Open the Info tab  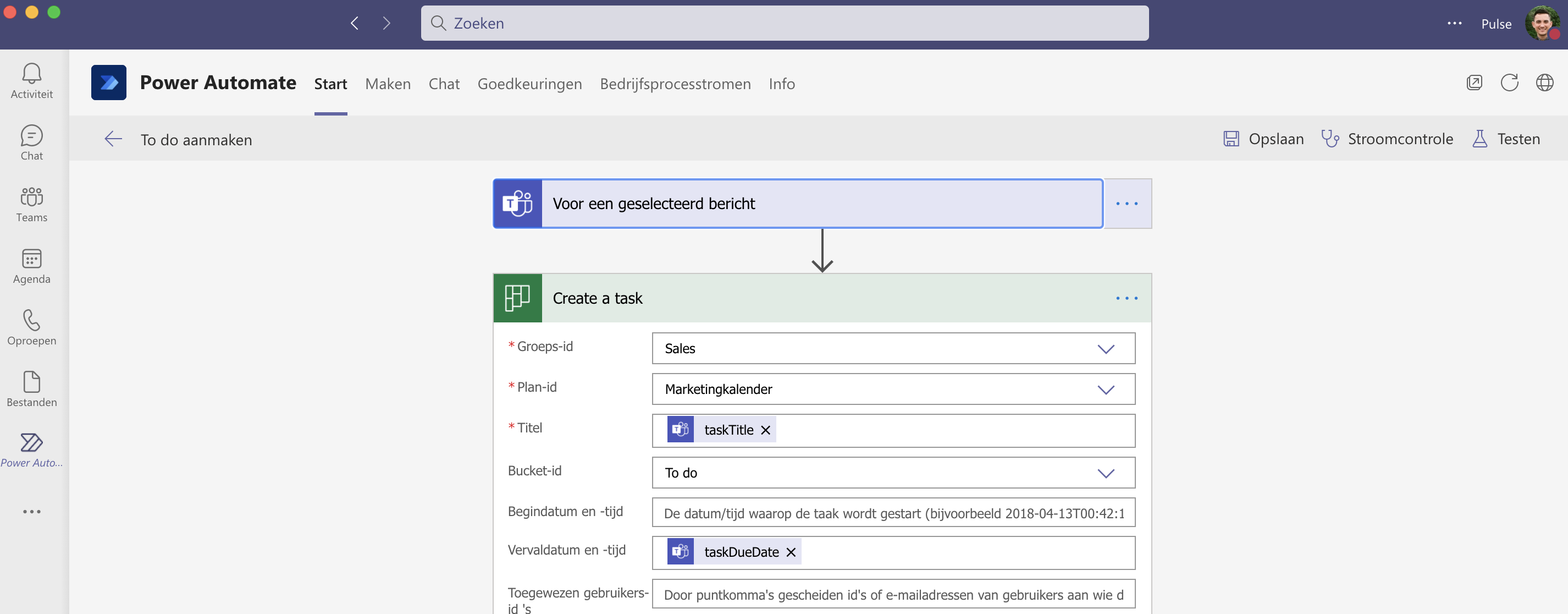click(782, 84)
